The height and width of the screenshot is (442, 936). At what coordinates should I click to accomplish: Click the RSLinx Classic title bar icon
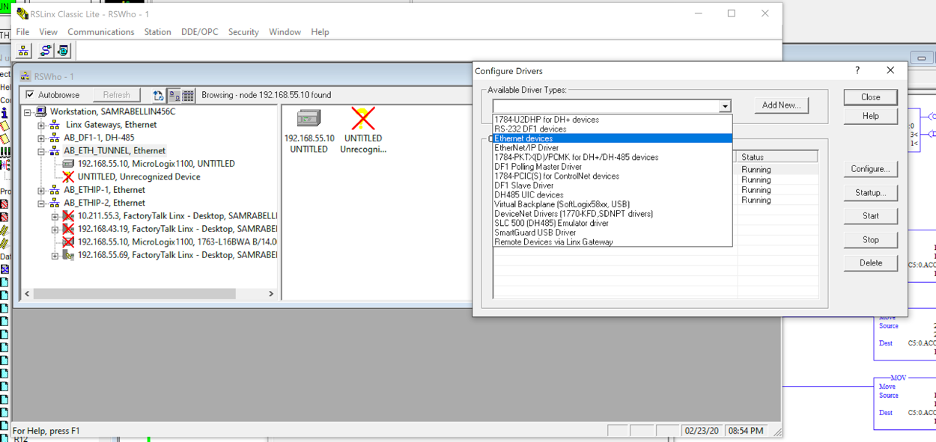pos(21,13)
